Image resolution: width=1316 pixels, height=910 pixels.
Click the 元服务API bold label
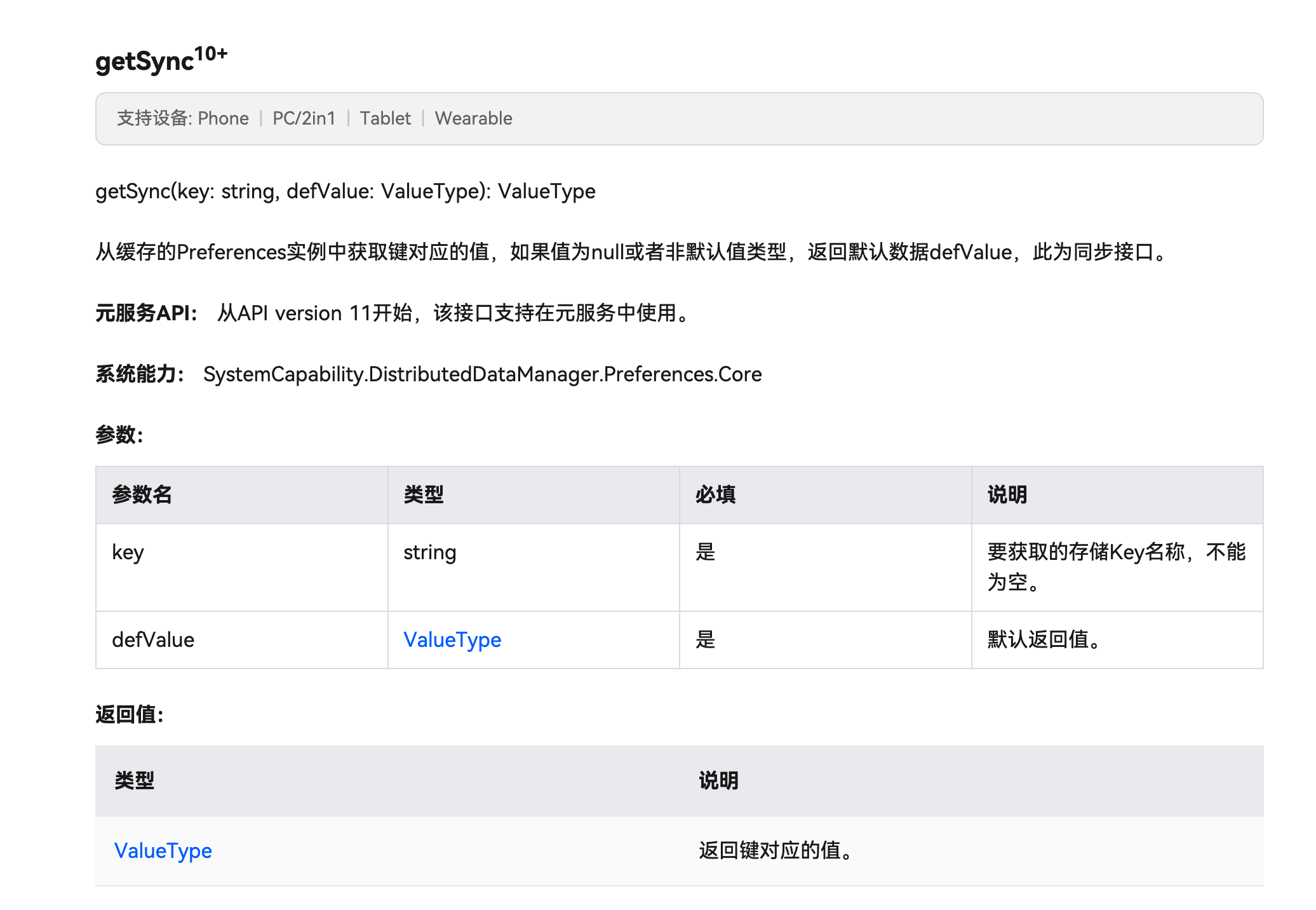tap(146, 313)
